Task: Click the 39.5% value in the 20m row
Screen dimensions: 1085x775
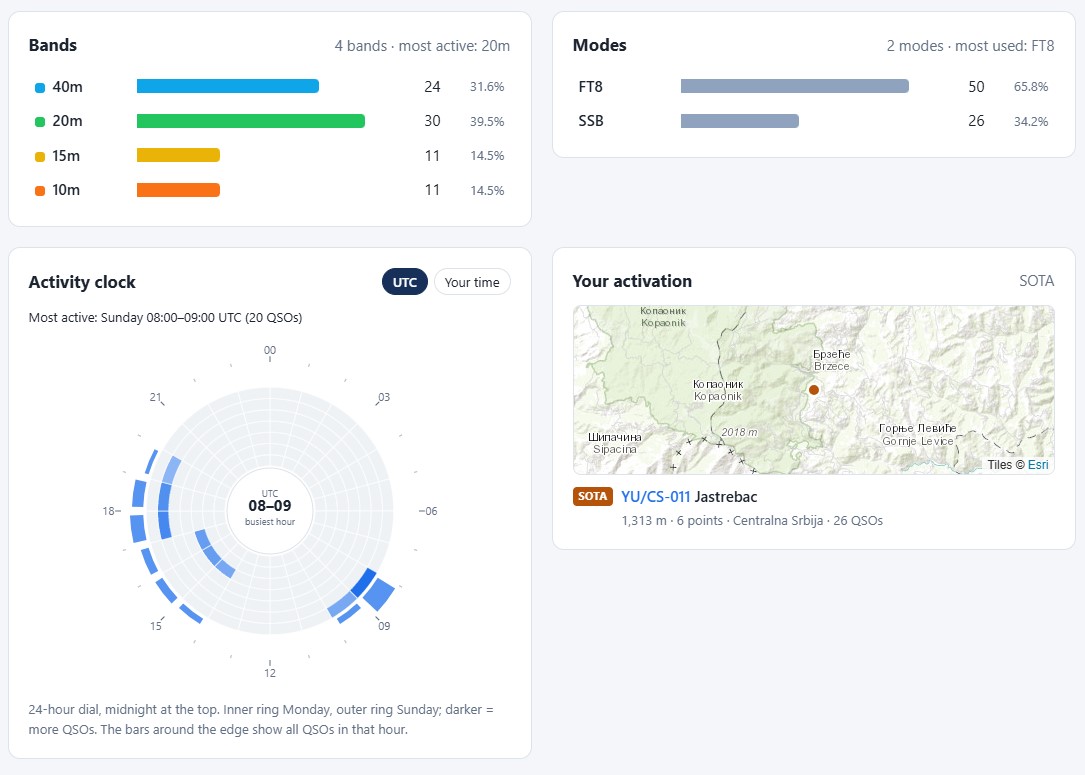Action: coord(487,122)
